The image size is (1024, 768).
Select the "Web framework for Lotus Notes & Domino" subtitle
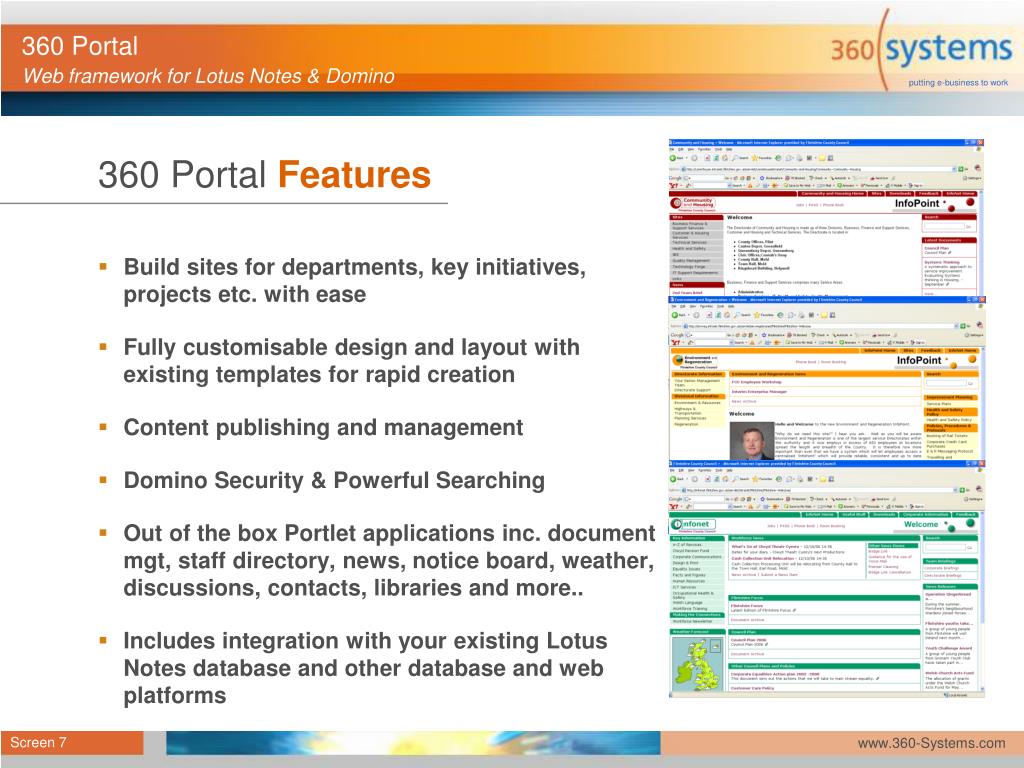(x=208, y=76)
